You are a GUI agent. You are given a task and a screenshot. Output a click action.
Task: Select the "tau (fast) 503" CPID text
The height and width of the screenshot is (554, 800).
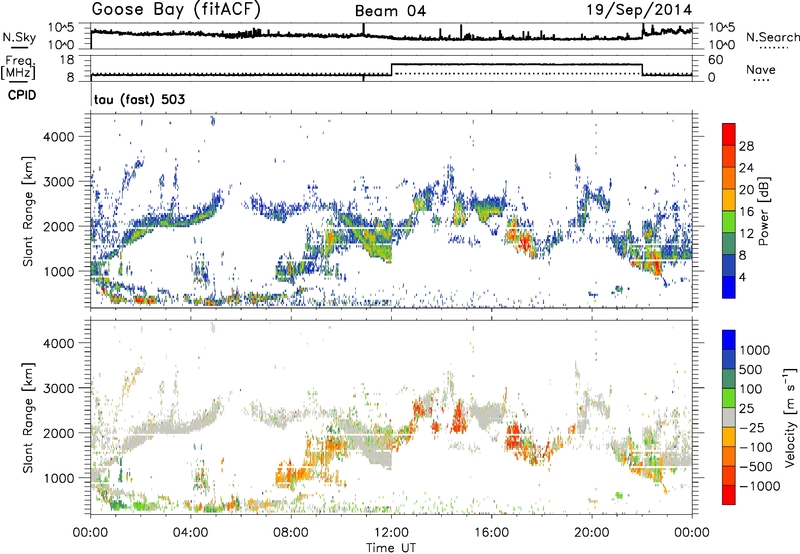(139, 99)
